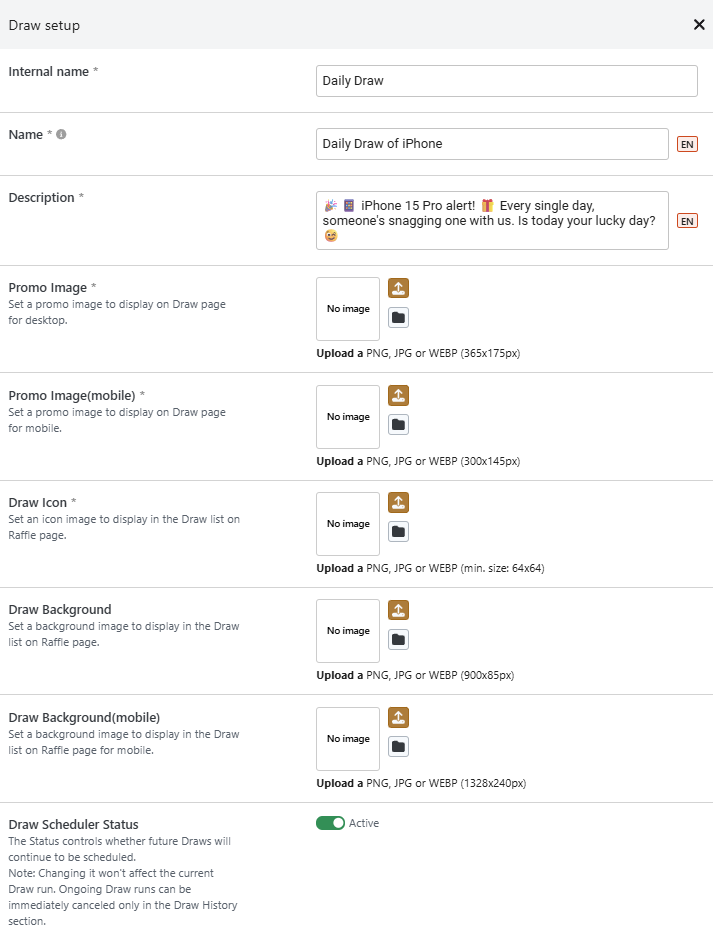
Task: Click the info icon next to Name
Action: (61, 134)
